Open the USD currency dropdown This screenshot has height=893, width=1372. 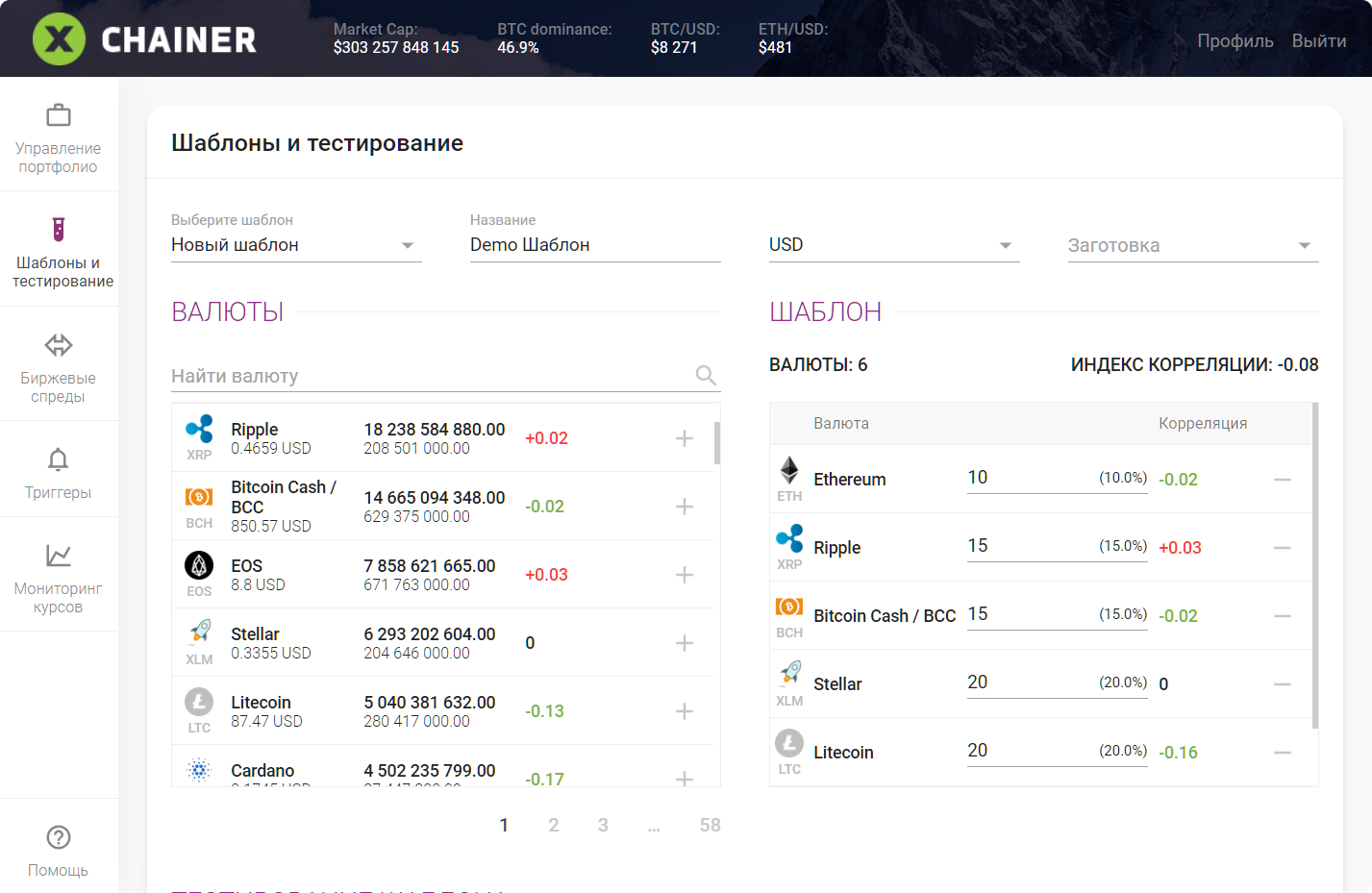tap(894, 245)
